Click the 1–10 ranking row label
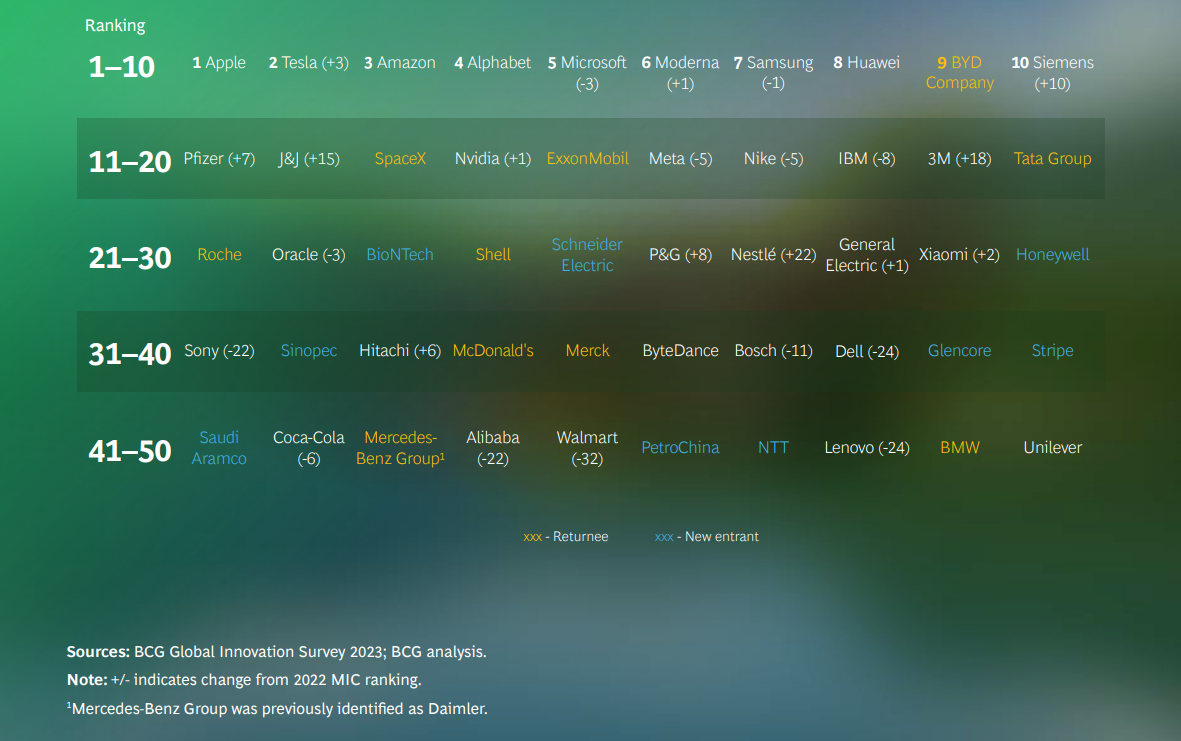Screen dimensions: 1181x741 tap(122, 67)
